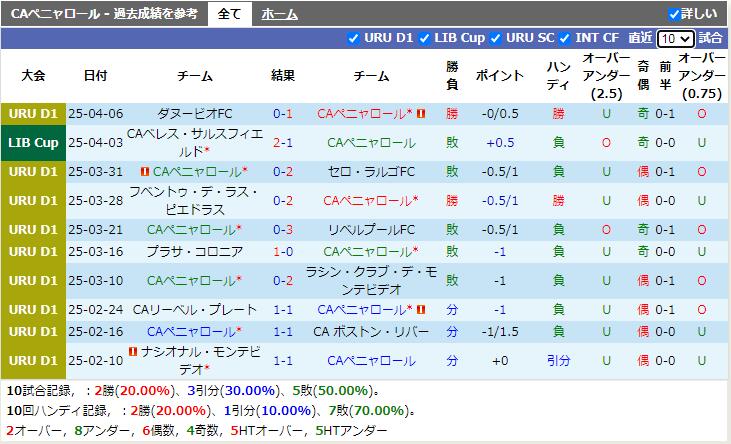731x444 pixels.
Task: Click the 前半 column header
Action: 665,76
